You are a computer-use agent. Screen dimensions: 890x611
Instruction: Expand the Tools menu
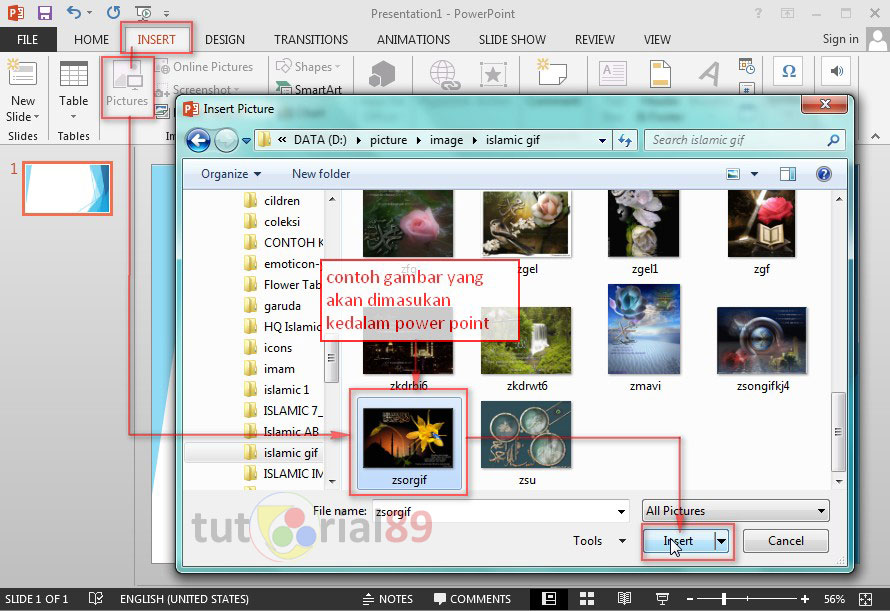tap(599, 541)
